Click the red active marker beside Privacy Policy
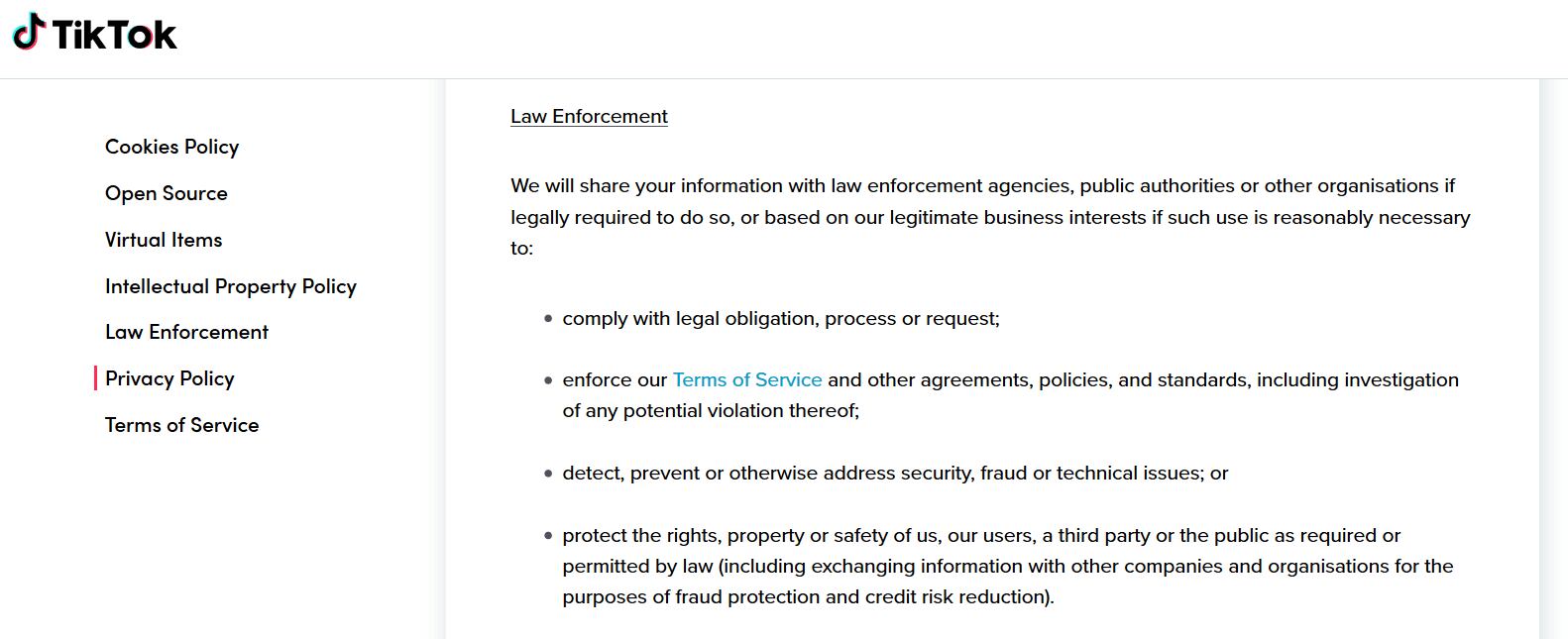Screen dimensions: 1568x639 click(95, 378)
